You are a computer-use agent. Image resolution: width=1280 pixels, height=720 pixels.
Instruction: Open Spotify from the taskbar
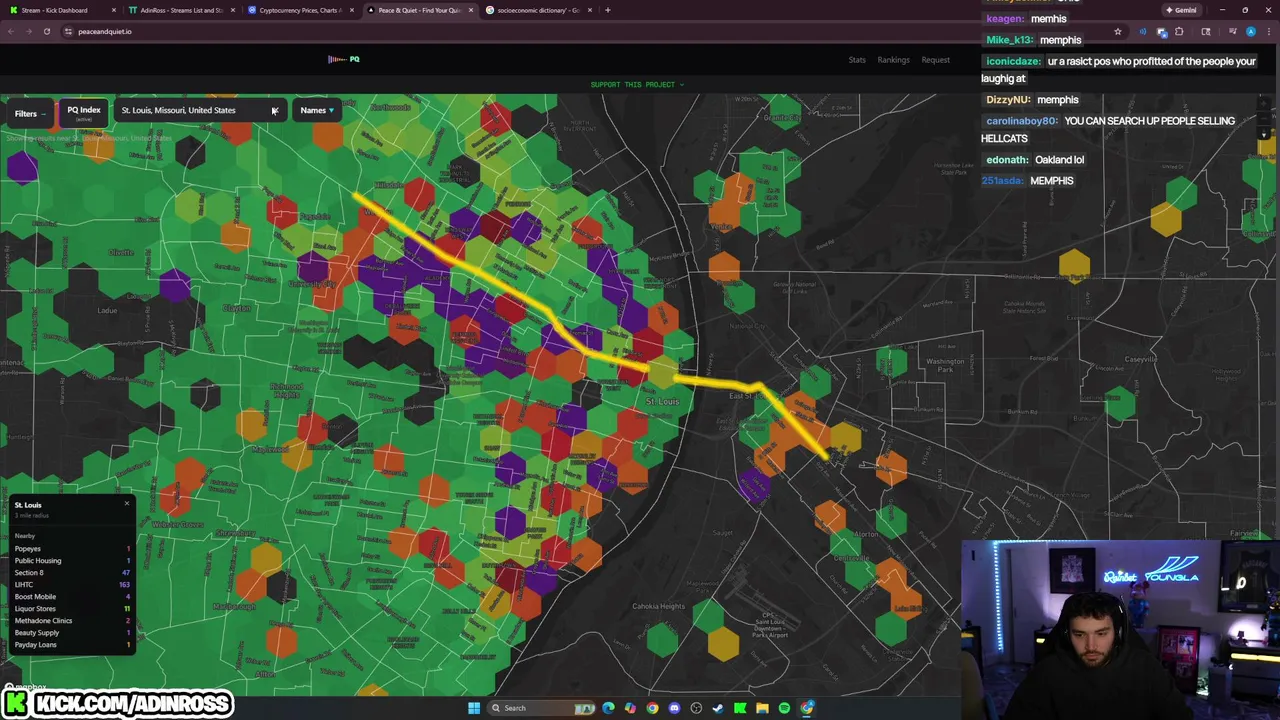coord(784,708)
